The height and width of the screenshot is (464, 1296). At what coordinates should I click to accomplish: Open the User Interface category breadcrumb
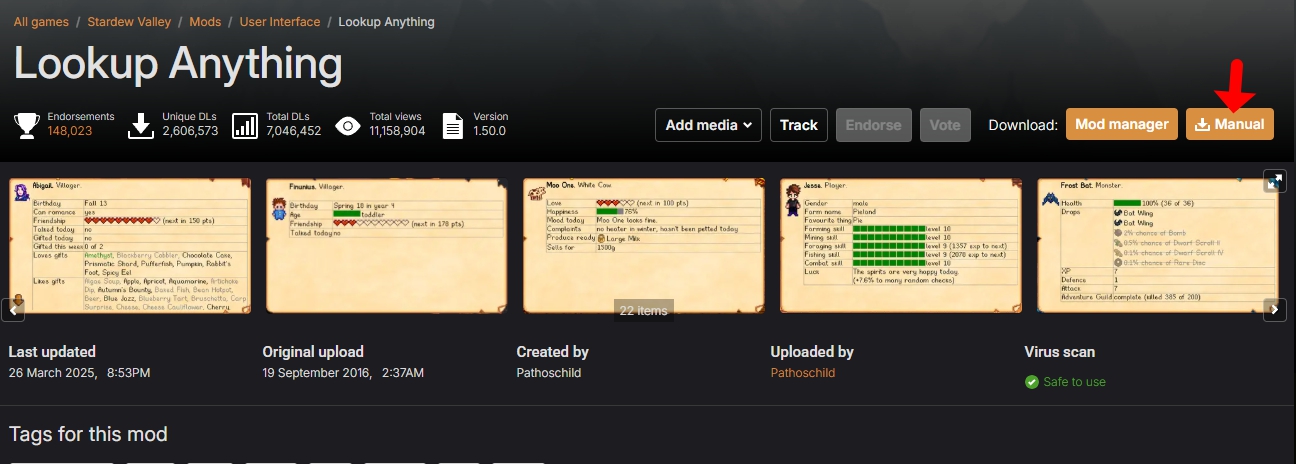click(x=280, y=21)
